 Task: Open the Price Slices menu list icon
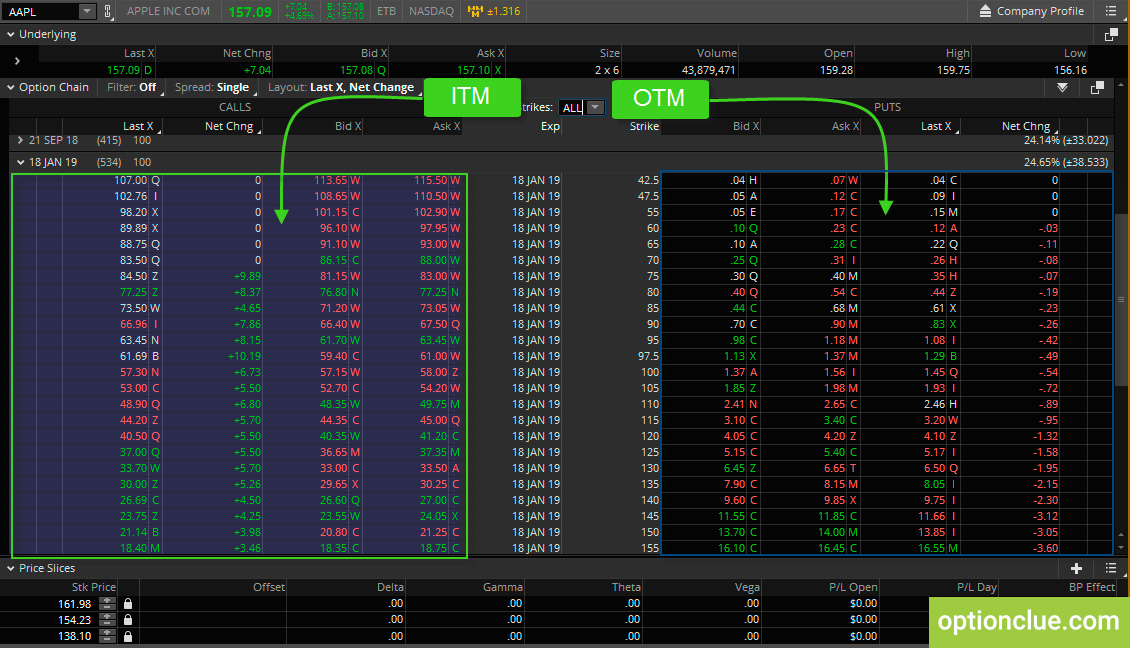pos(1111,568)
